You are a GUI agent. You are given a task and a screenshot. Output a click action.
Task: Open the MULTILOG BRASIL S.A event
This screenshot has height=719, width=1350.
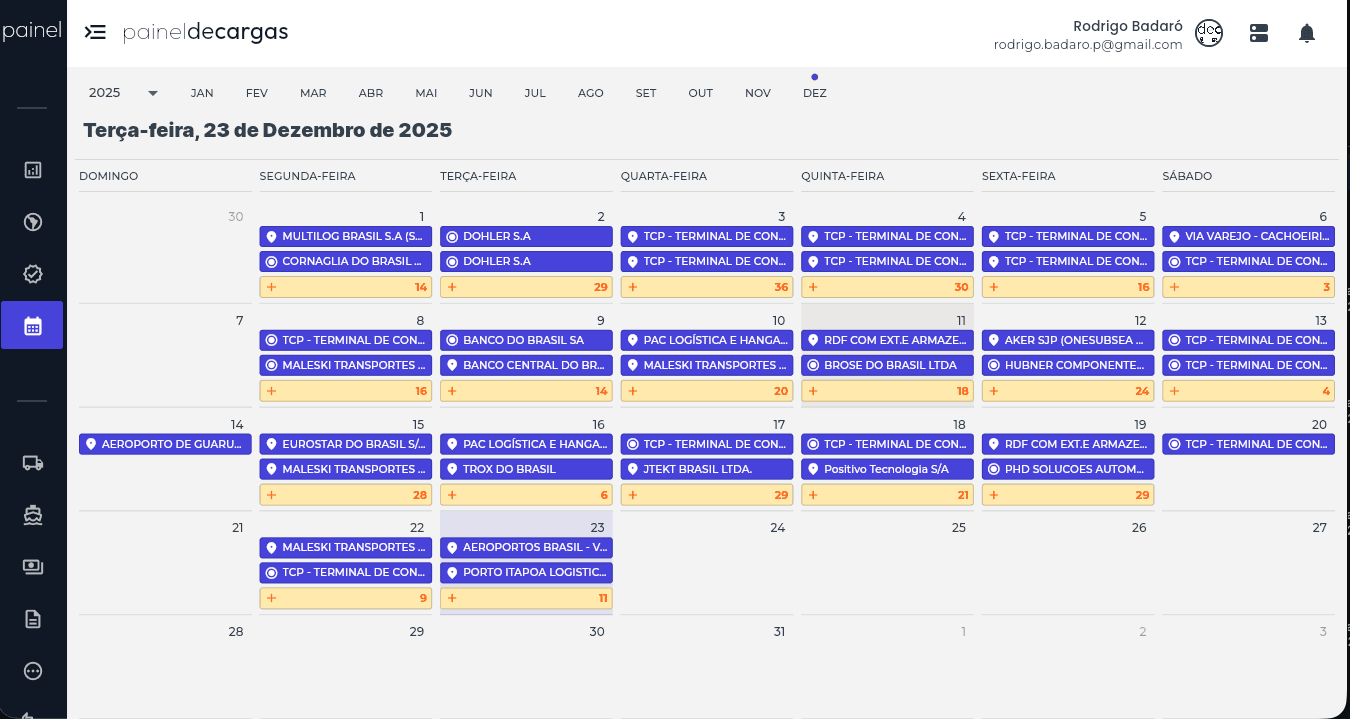click(x=346, y=237)
